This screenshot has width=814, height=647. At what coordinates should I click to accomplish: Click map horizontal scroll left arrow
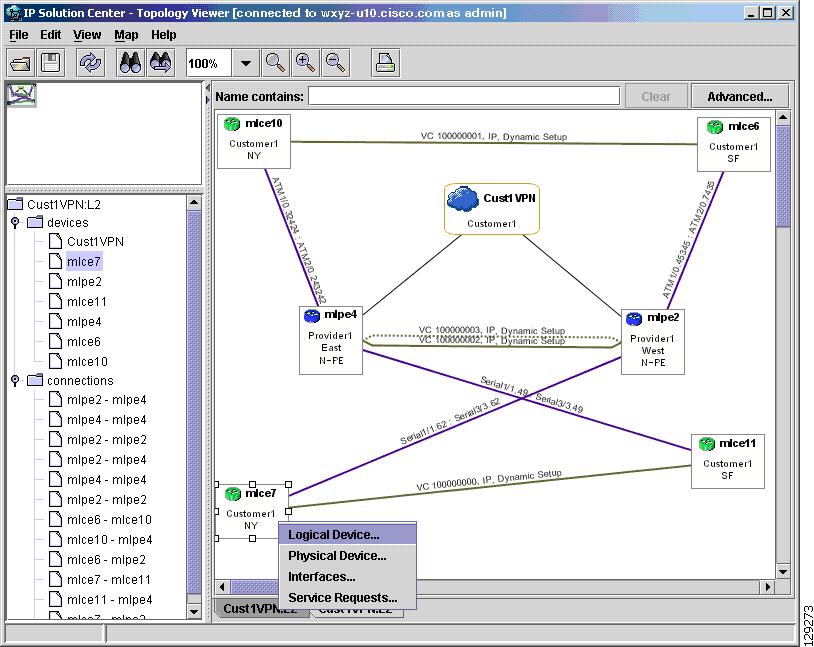[222, 587]
